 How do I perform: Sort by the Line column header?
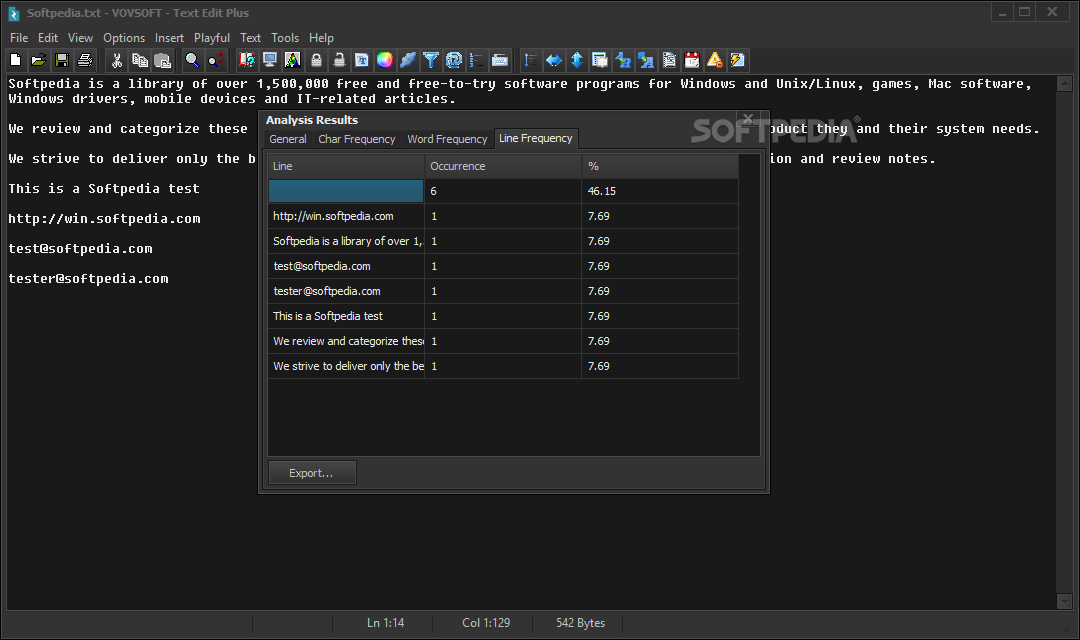coord(346,166)
